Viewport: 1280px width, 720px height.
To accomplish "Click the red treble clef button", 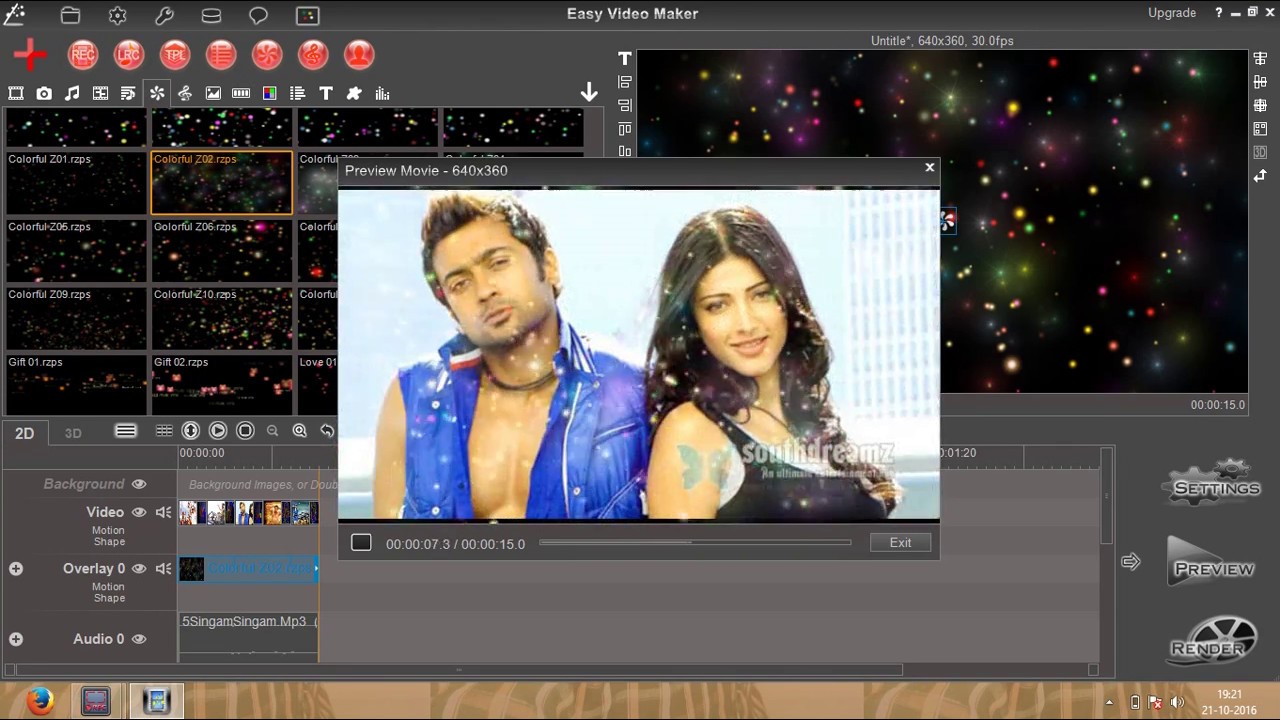I will [x=313, y=55].
